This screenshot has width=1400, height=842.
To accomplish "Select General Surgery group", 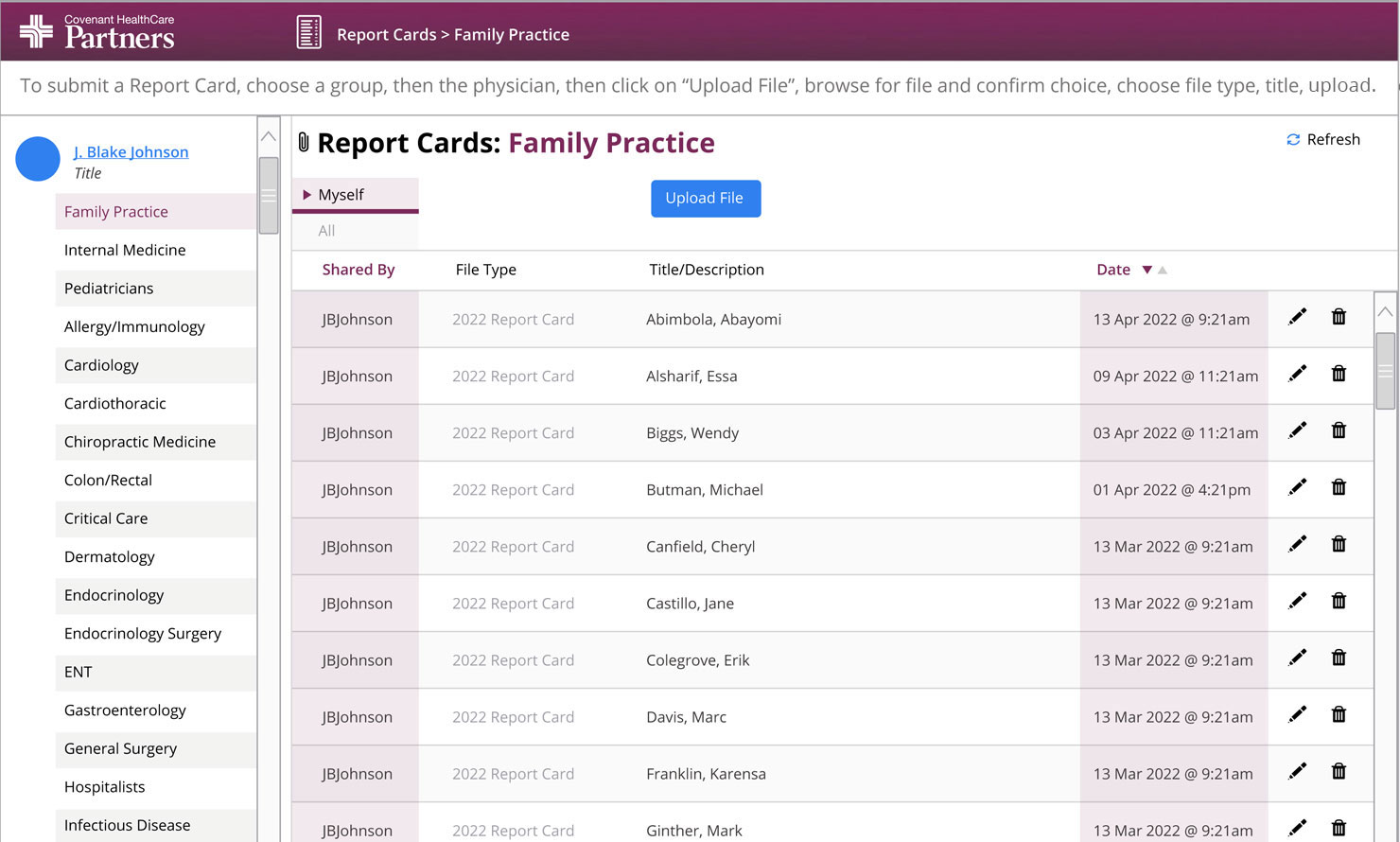I will tap(156, 748).
